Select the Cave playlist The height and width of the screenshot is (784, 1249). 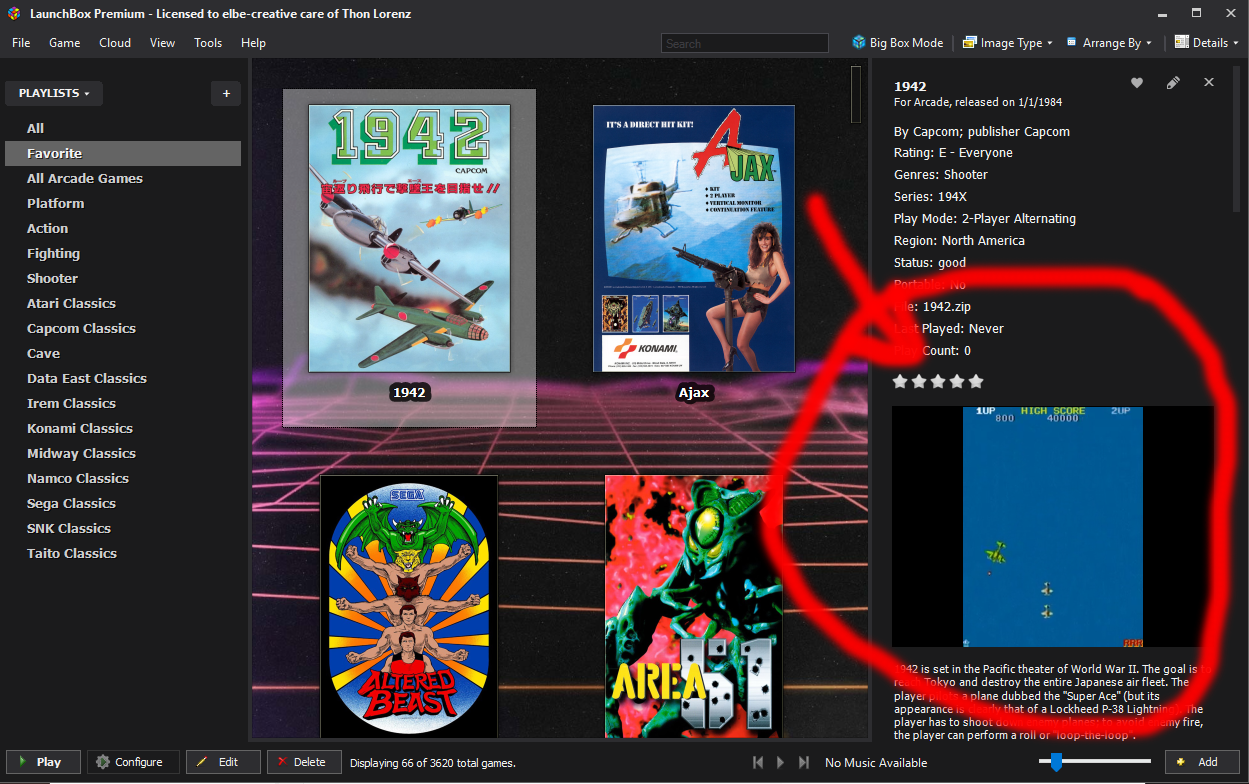pyautogui.click(x=123, y=353)
